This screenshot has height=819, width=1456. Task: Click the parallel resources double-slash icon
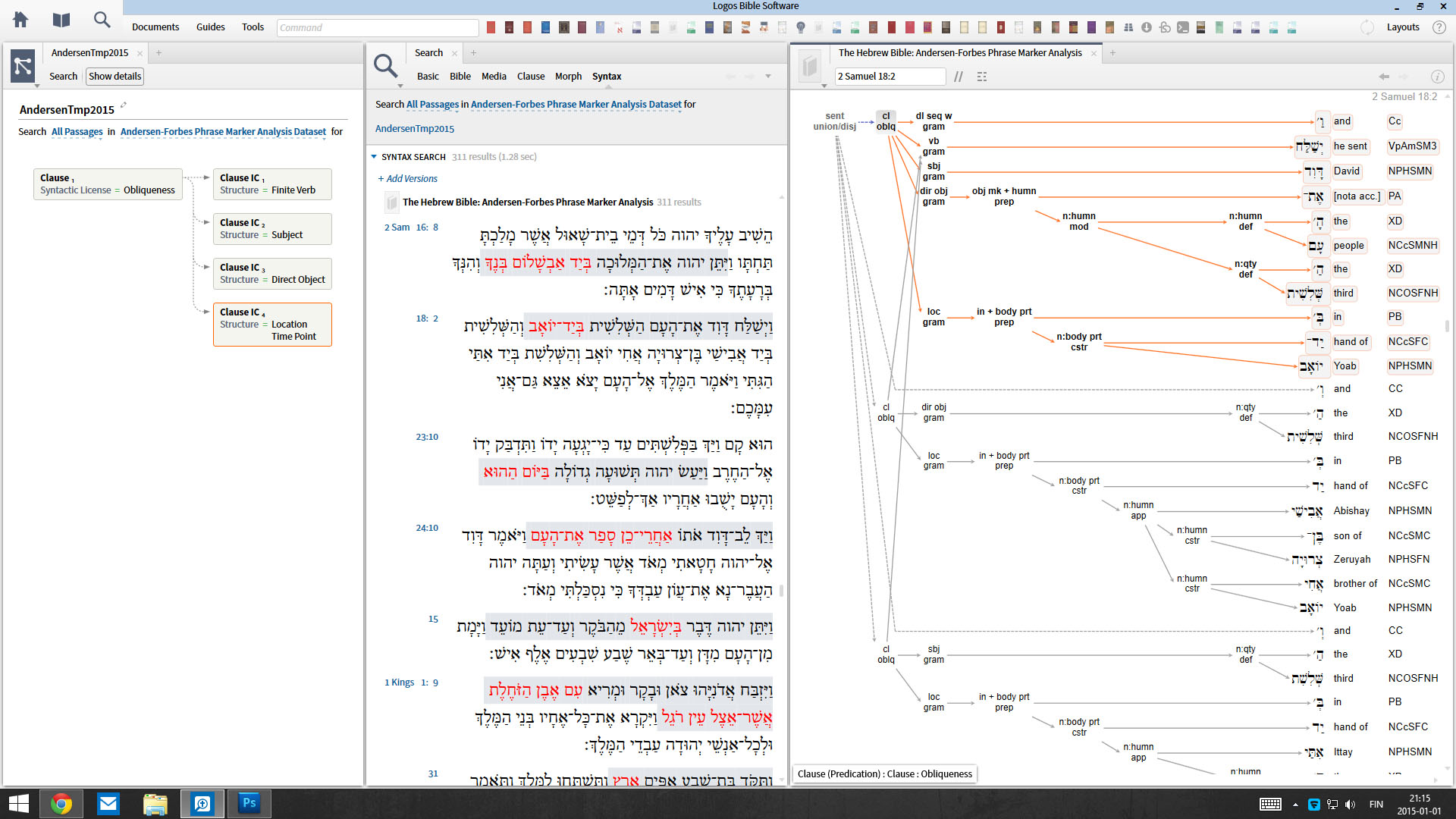959,77
